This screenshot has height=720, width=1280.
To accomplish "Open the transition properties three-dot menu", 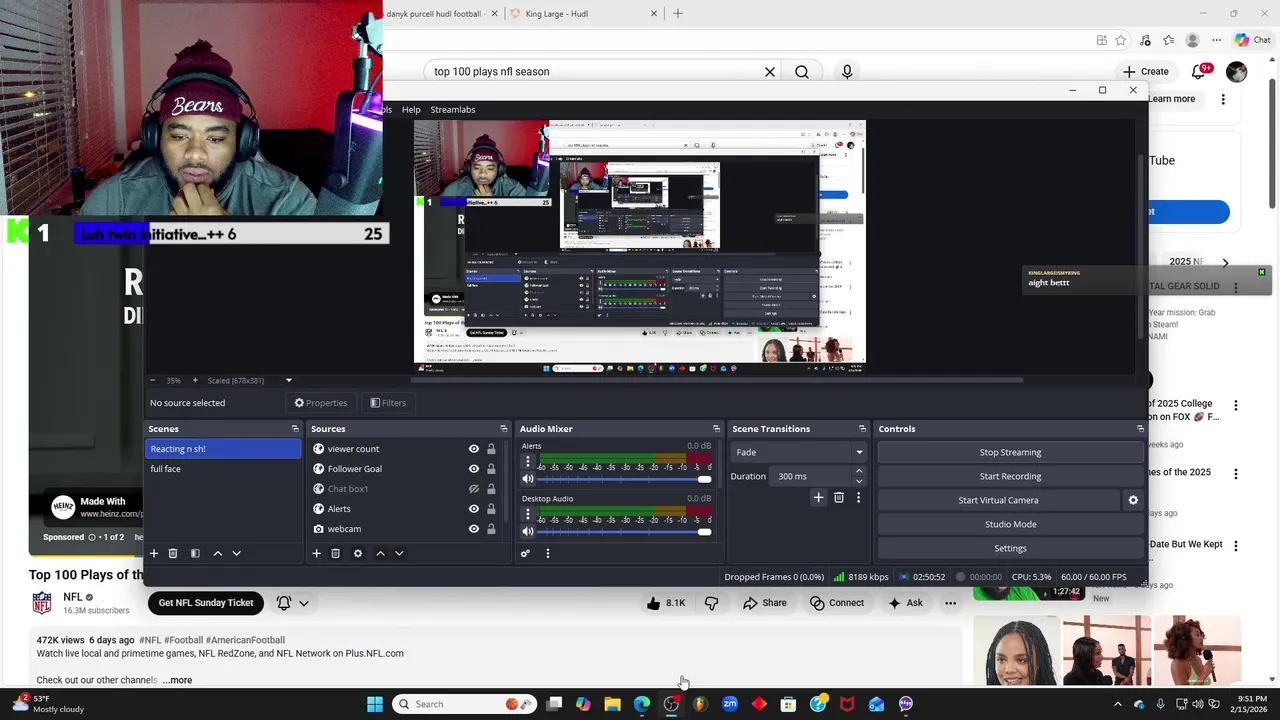I will pyautogui.click(x=858, y=498).
